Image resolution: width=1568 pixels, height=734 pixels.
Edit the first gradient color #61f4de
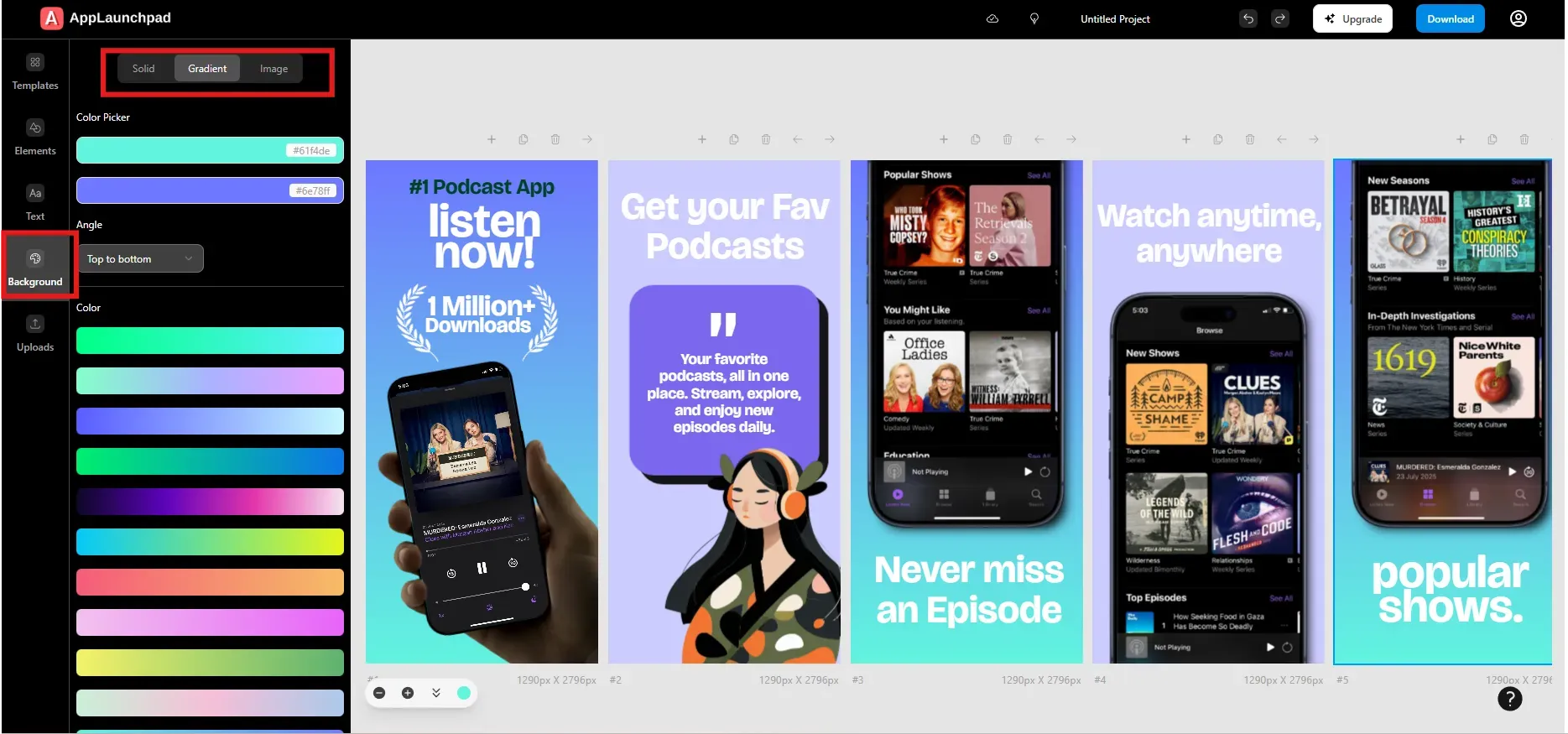[210, 150]
